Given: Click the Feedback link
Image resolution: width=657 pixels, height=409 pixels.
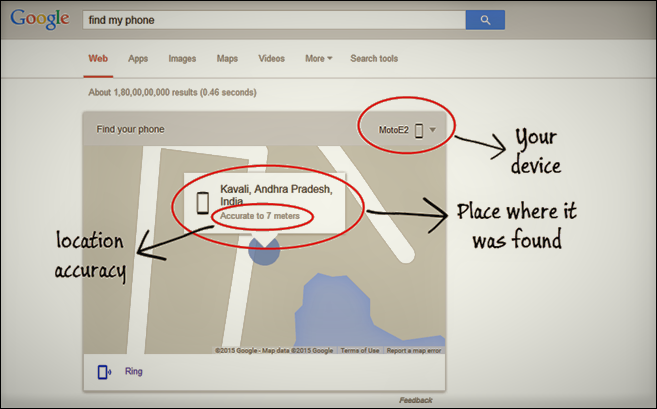Looking at the screenshot, I should pos(415,400).
